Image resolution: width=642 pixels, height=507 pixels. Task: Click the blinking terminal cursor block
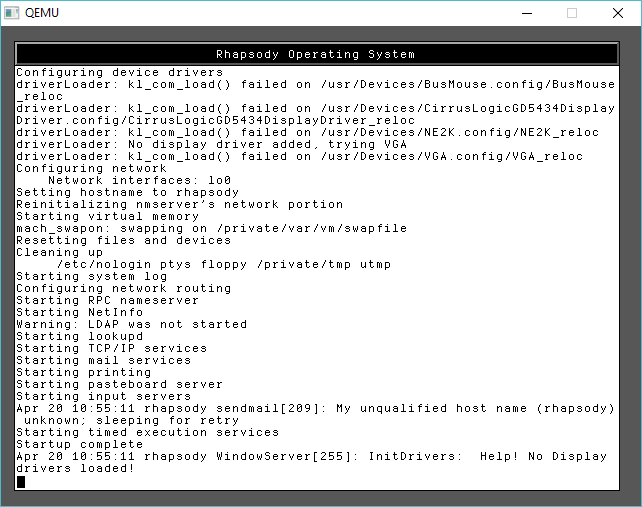tap(21, 481)
